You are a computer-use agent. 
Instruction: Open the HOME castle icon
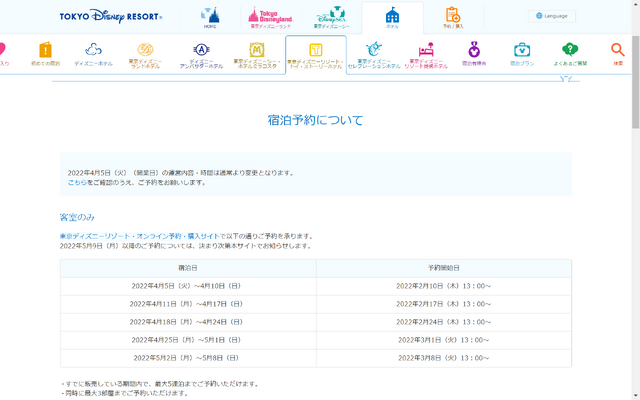[x=209, y=17]
